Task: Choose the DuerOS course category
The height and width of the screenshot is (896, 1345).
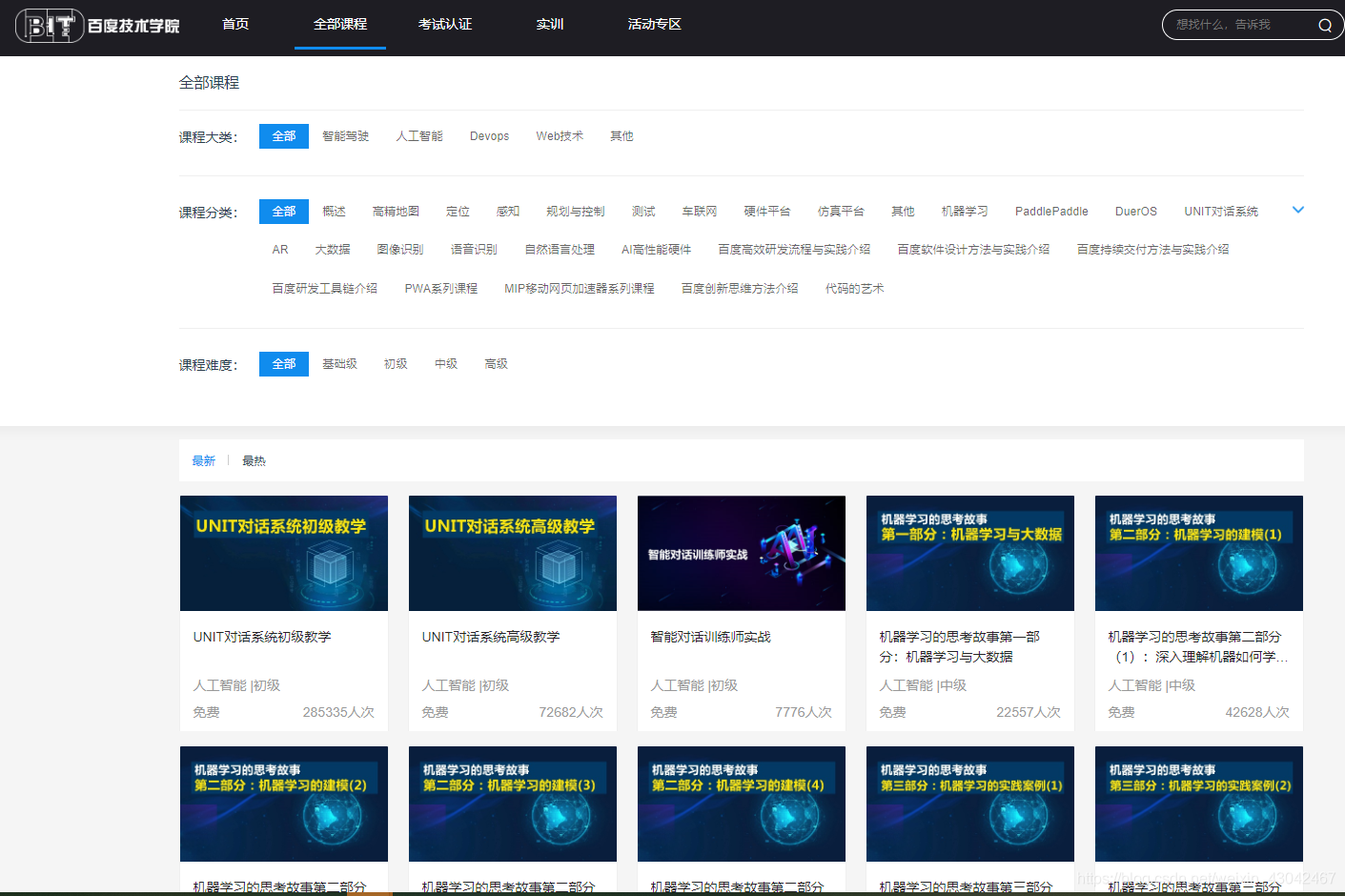Action: pyautogui.click(x=1136, y=212)
